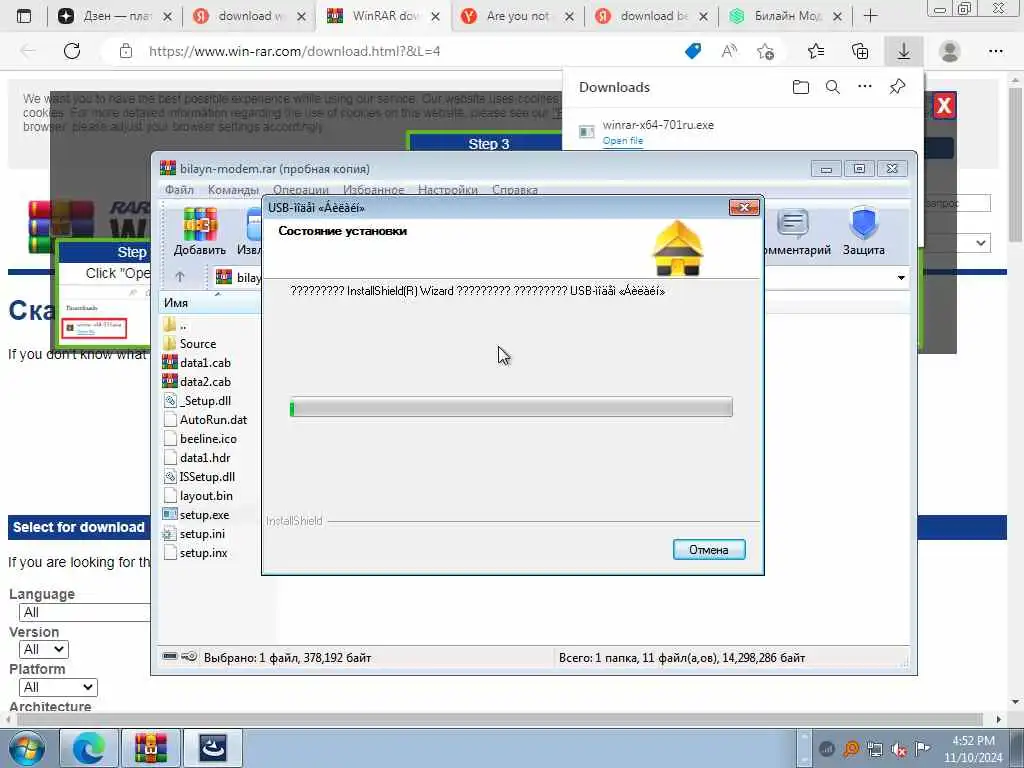1024x768 pixels.
Task: Search downloads with magnifier icon
Action: coord(833,87)
